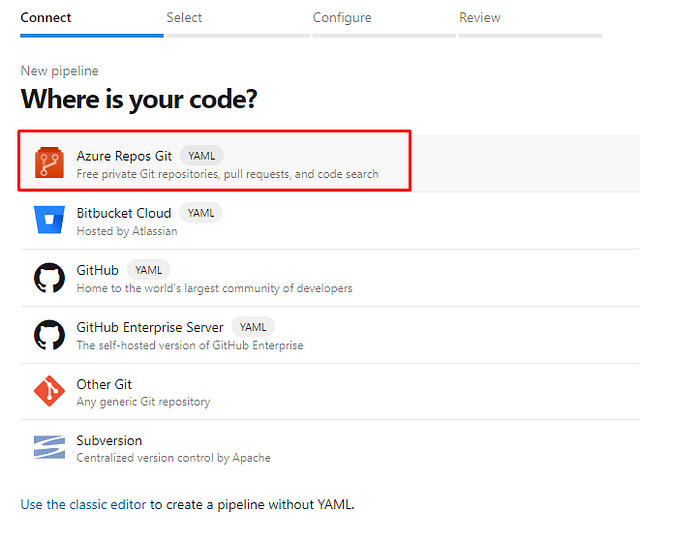Choose the Other Git title
The height and width of the screenshot is (536, 700).
pos(104,384)
